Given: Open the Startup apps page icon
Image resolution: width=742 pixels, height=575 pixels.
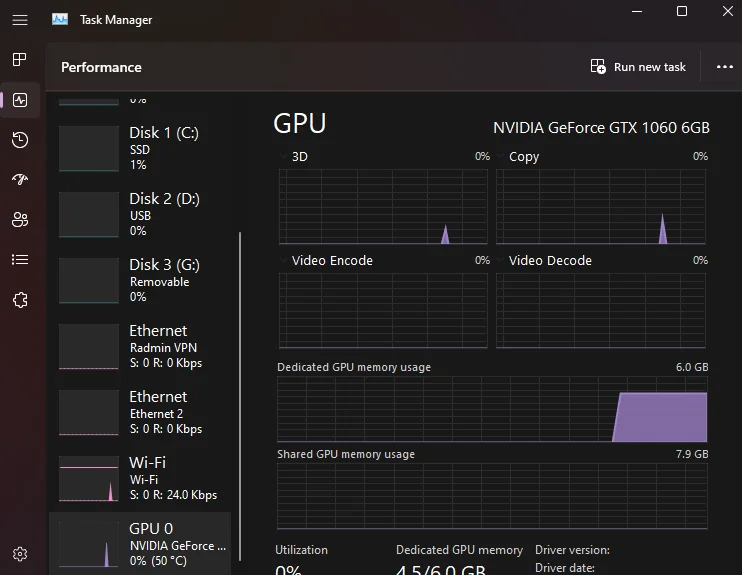Looking at the screenshot, I should click(x=20, y=179).
